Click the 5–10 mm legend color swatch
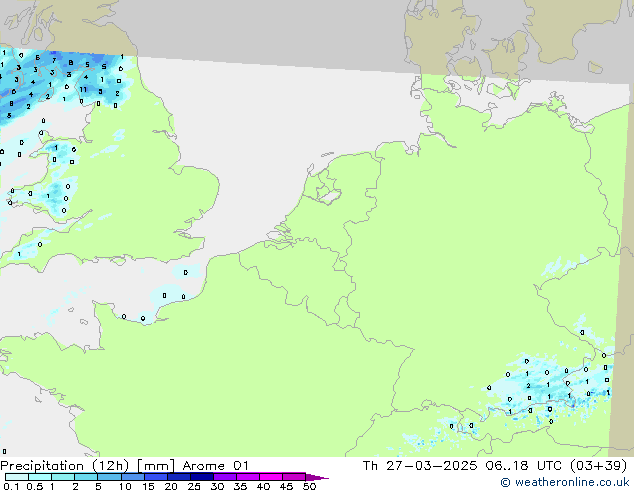This screenshot has height=490, width=634. [x=109, y=477]
